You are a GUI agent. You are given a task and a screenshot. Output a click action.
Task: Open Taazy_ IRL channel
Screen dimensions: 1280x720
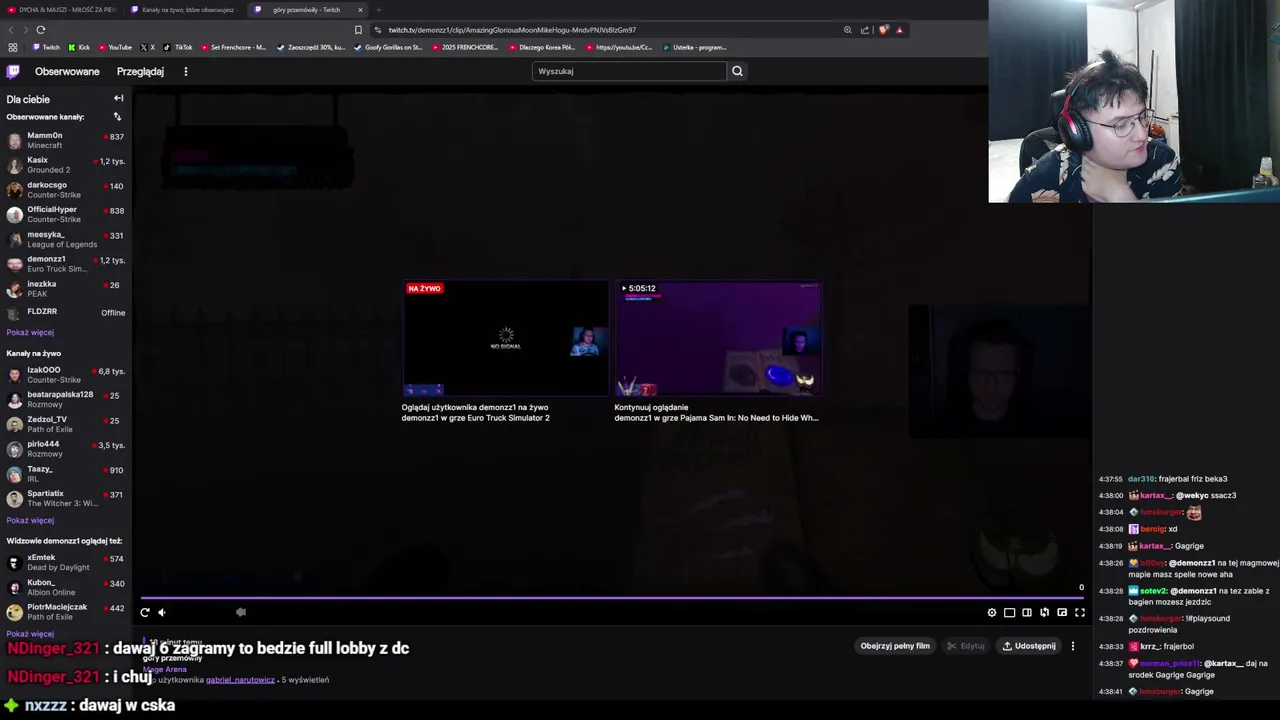[65, 474]
